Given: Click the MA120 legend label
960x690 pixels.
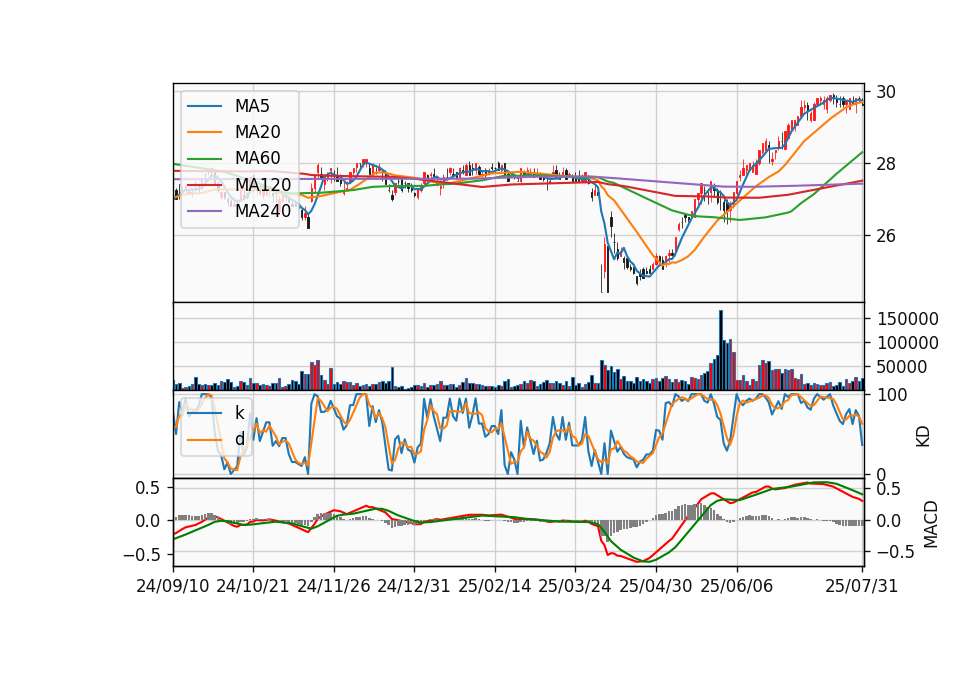Looking at the screenshot, I should point(263,184).
